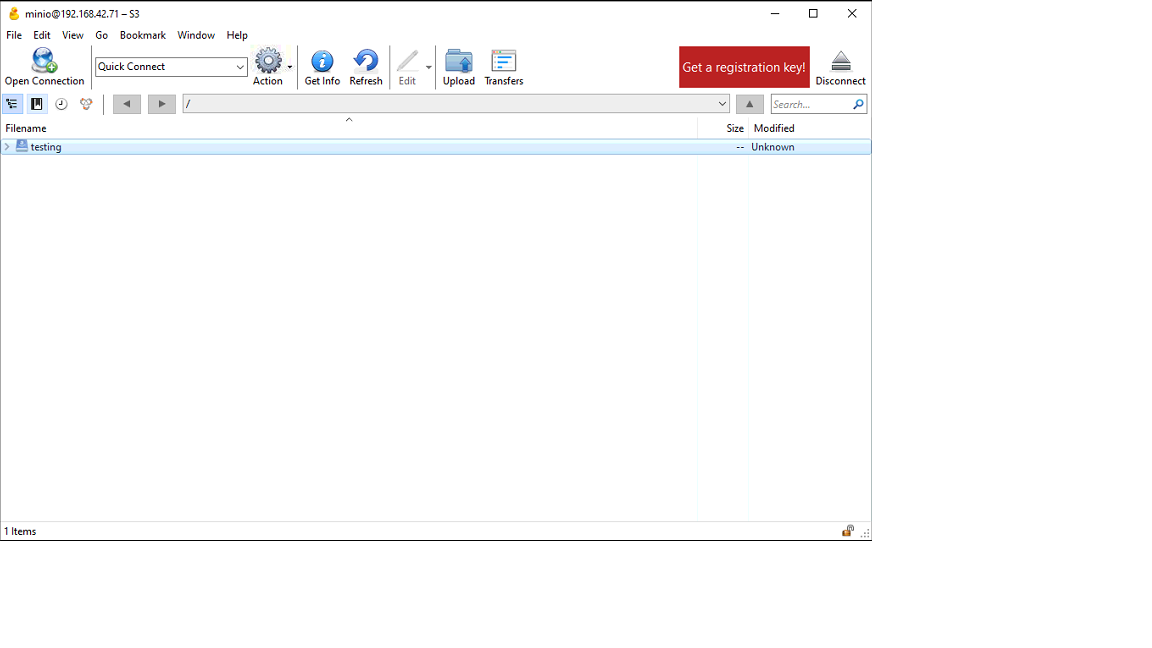Maximize the Cyberduck window
The height and width of the screenshot is (648, 1152).
coord(813,13)
